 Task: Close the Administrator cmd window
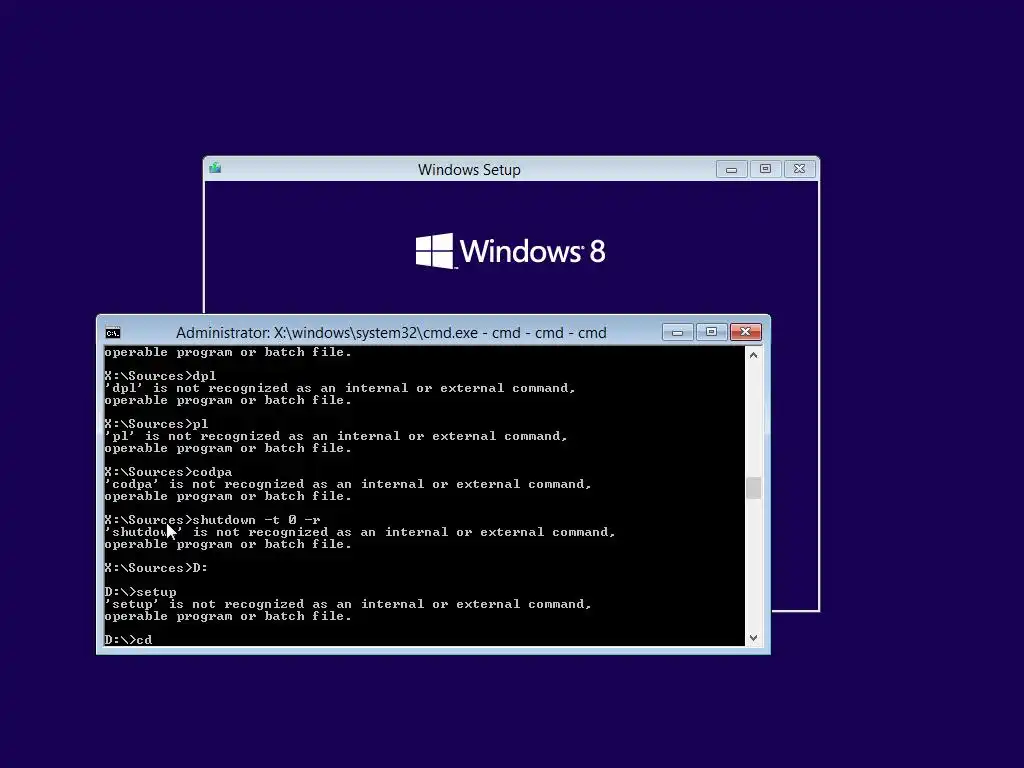[745, 332]
